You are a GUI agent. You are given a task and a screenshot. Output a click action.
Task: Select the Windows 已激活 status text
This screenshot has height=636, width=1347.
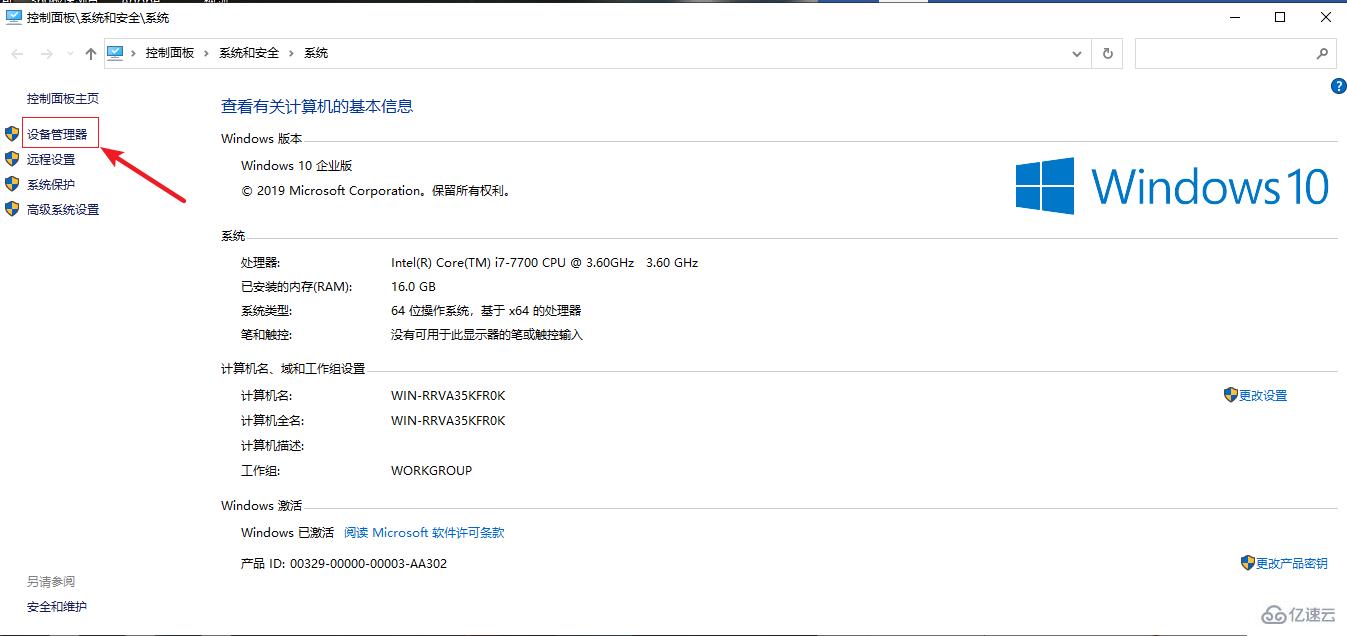[x=287, y=533]
